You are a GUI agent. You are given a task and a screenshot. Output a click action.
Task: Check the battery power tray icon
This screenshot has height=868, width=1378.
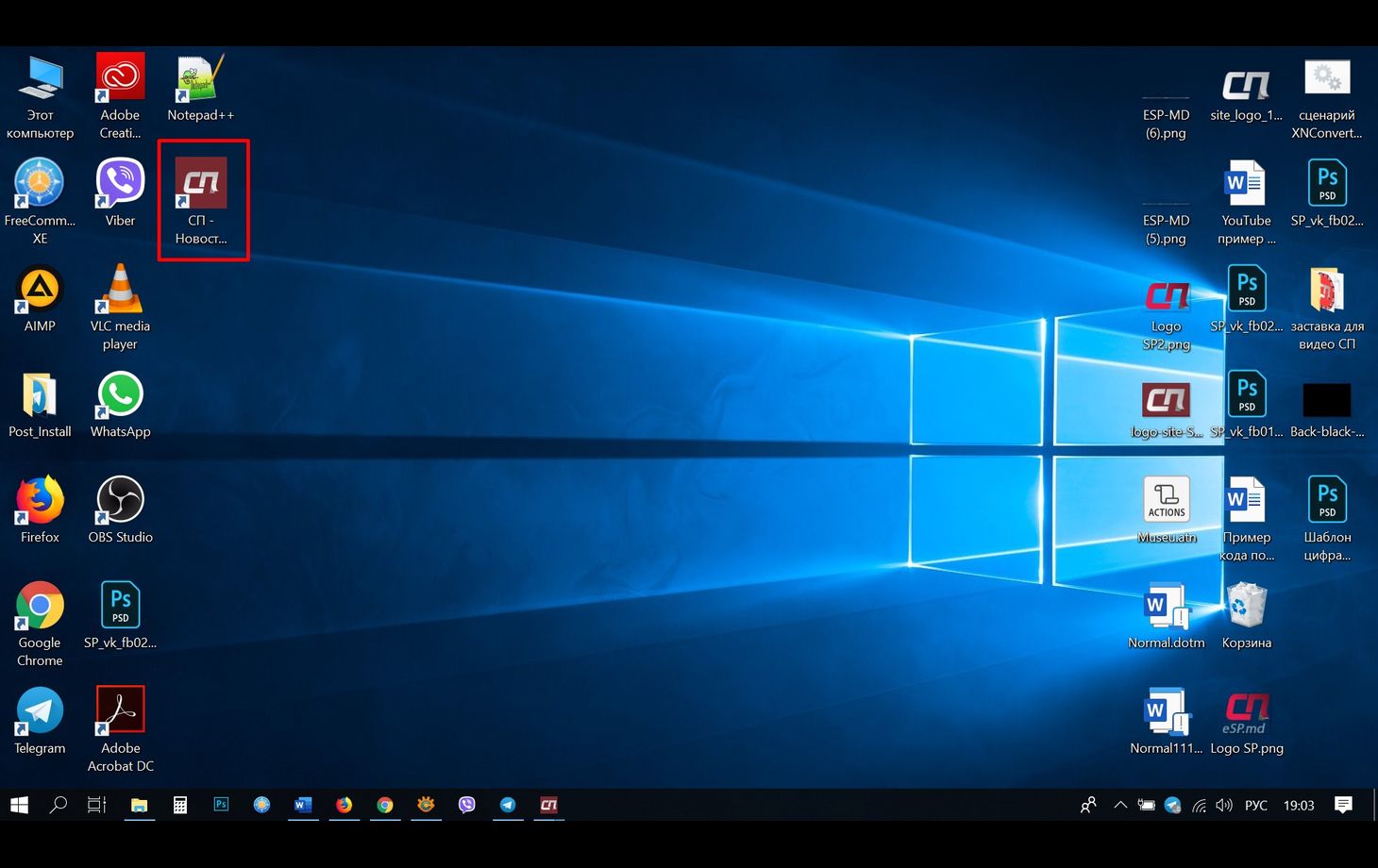(x=1146, y=805)
